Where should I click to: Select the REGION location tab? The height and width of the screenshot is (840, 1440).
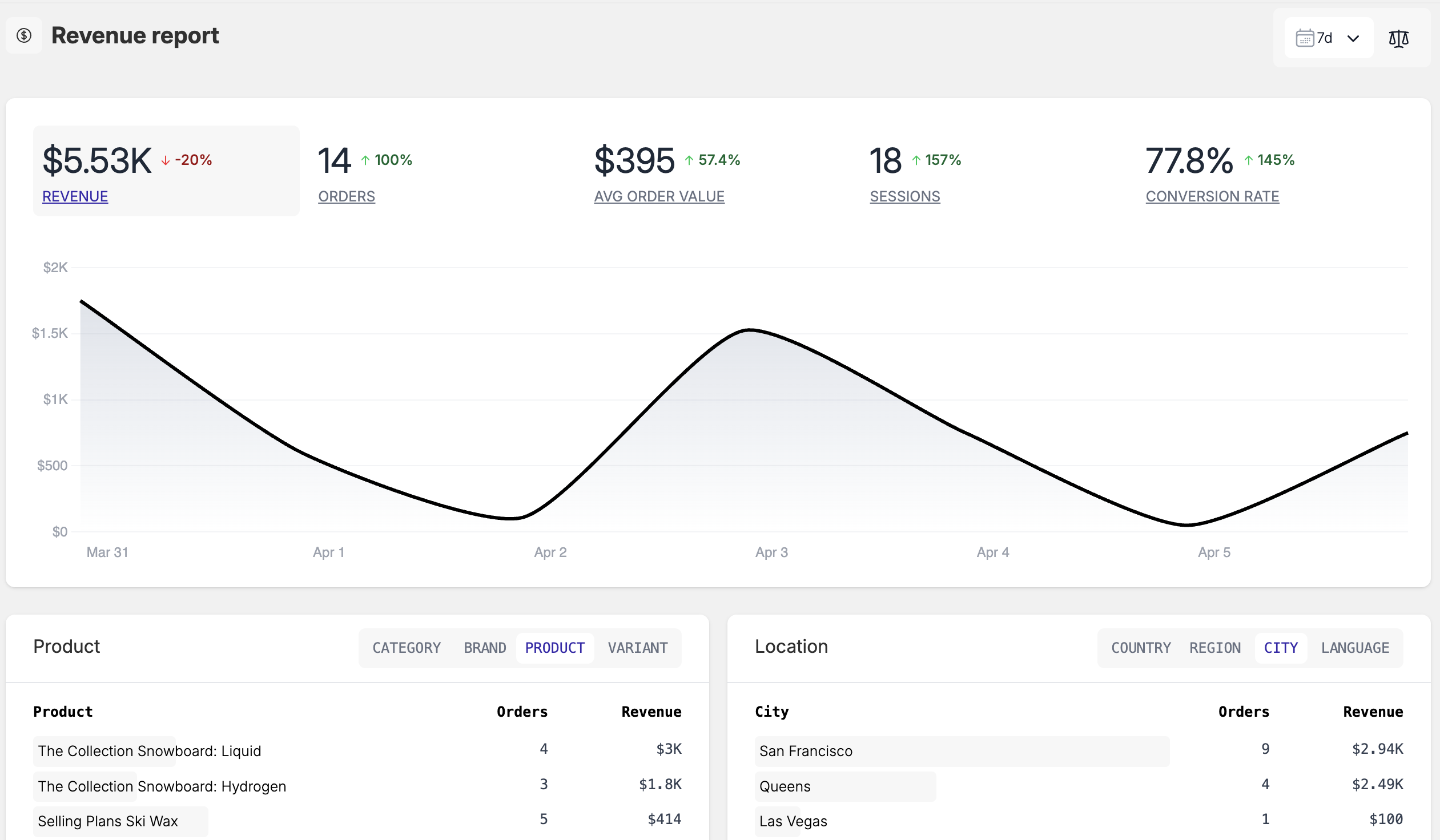click(1215, 648)
